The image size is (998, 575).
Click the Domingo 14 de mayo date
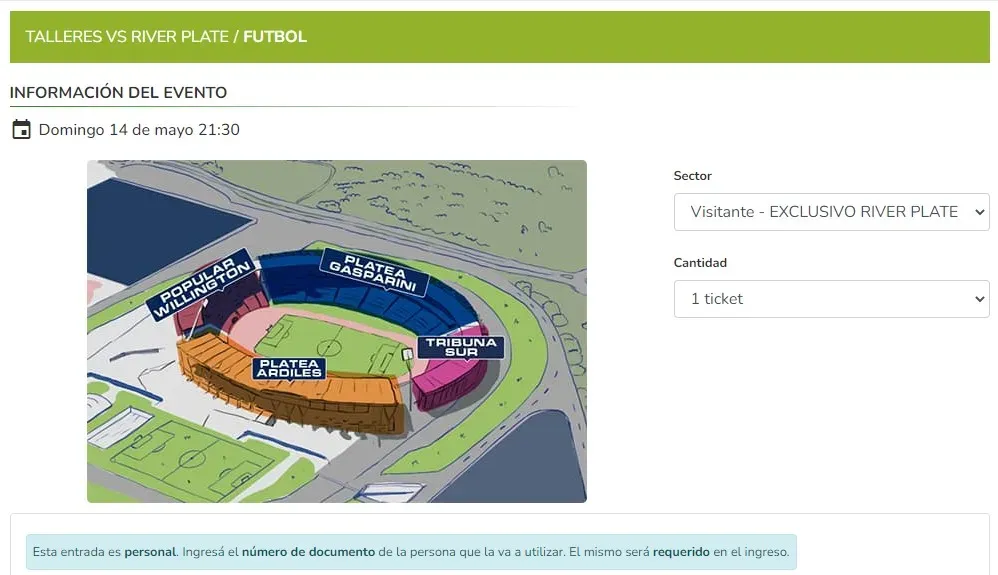point(139,130)
